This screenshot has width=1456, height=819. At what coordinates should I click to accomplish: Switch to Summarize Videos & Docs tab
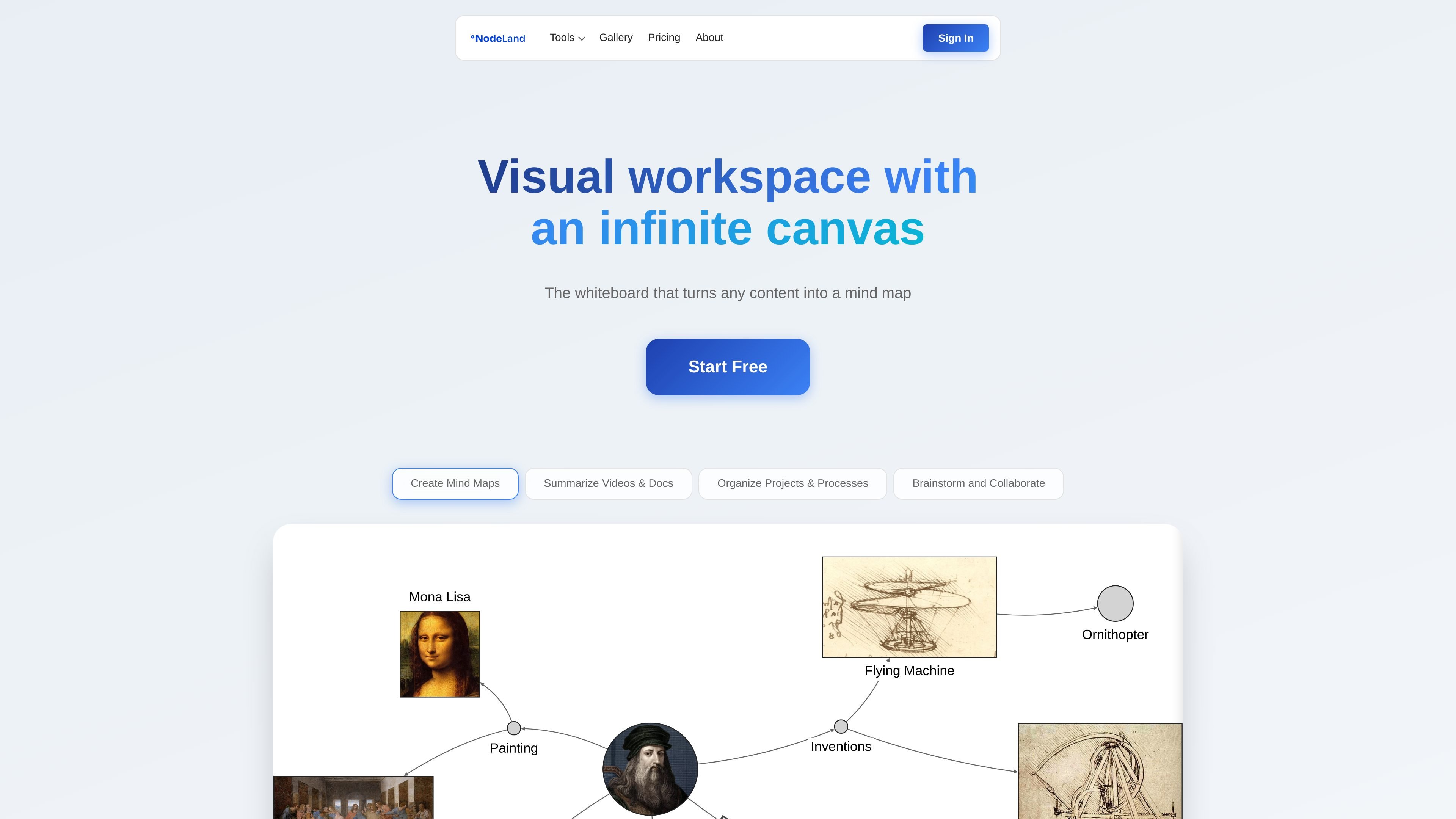click(x=608, y=483)
